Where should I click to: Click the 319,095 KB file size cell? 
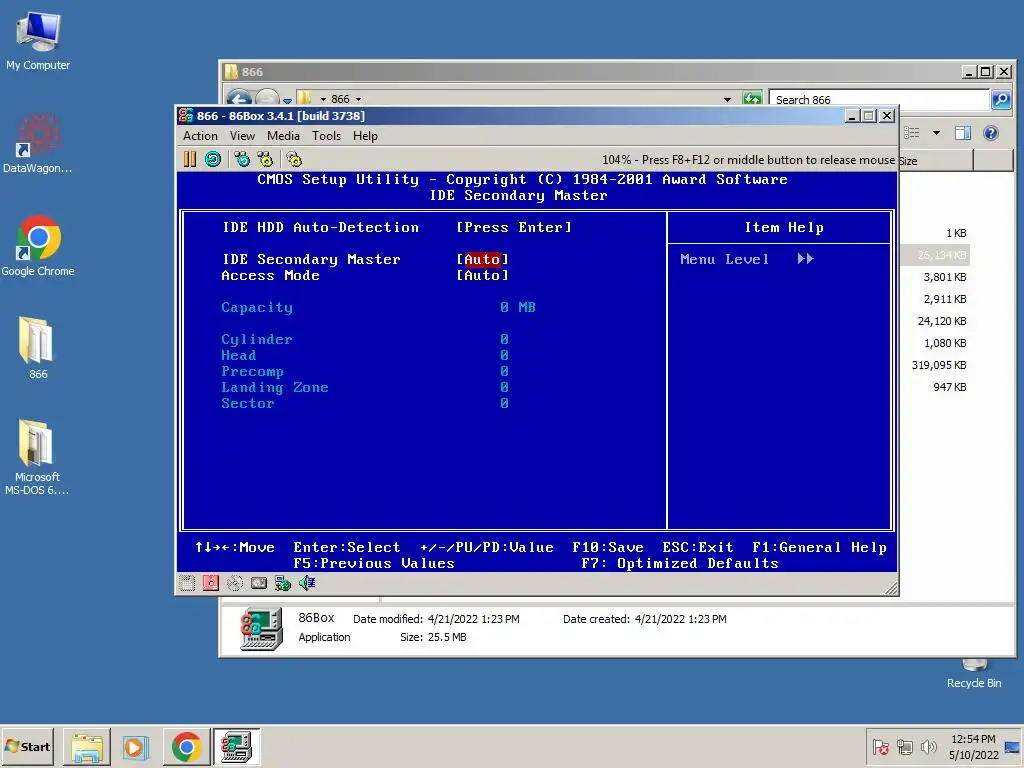pyautogui.click(x=938, y=365)
